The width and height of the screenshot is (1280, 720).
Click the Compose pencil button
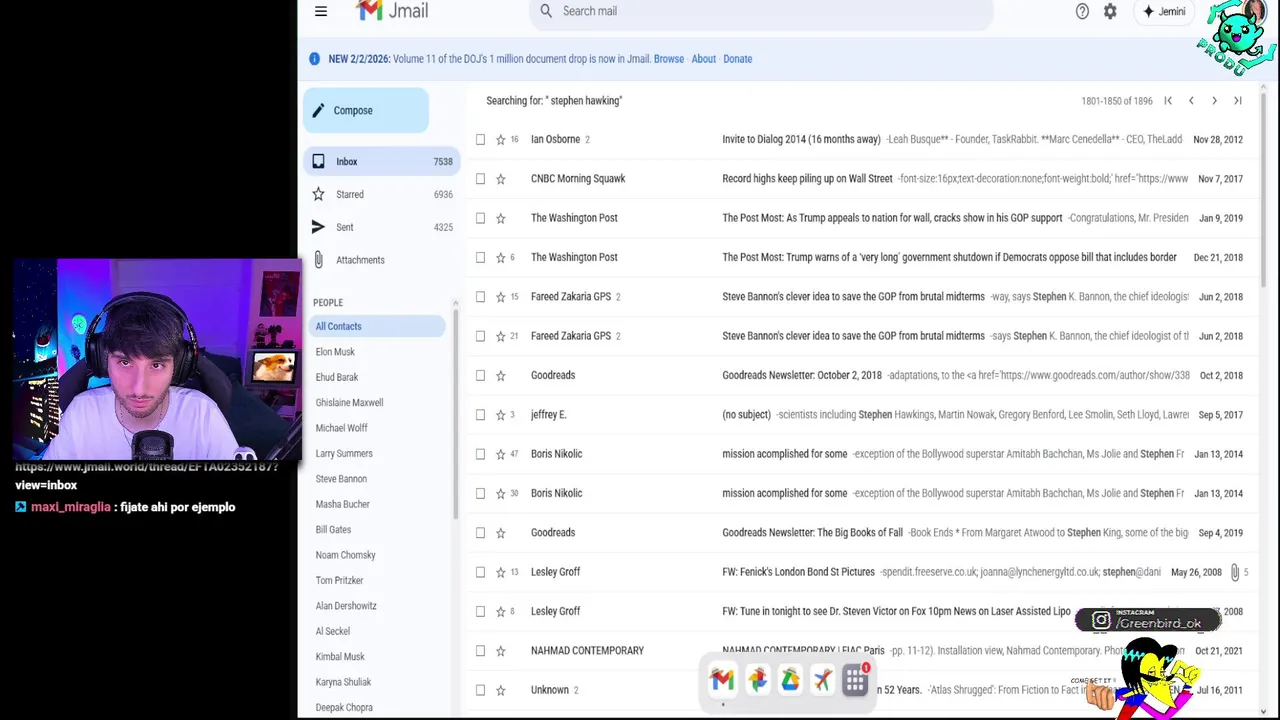pos(366,111)
